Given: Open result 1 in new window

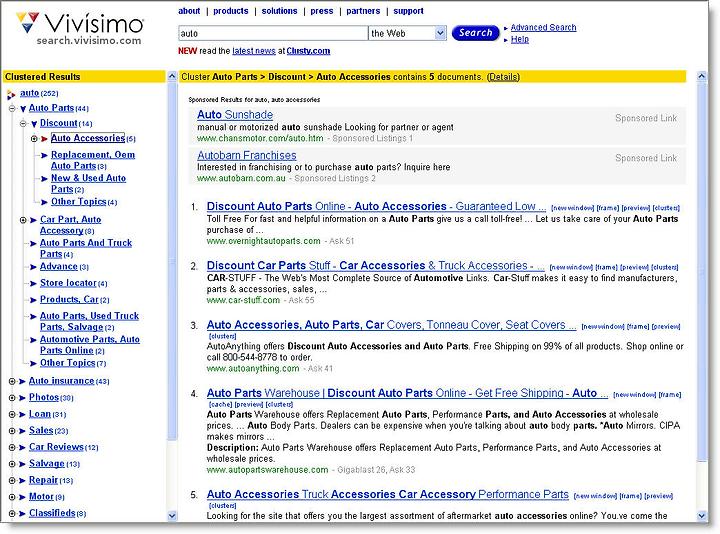Looking at the screenshot, I should (572, 208).
